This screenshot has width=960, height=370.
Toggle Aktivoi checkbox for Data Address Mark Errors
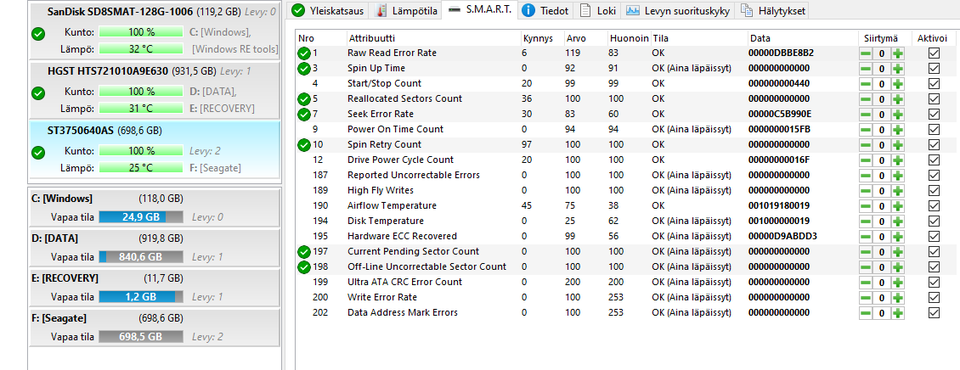click(934, 313)
